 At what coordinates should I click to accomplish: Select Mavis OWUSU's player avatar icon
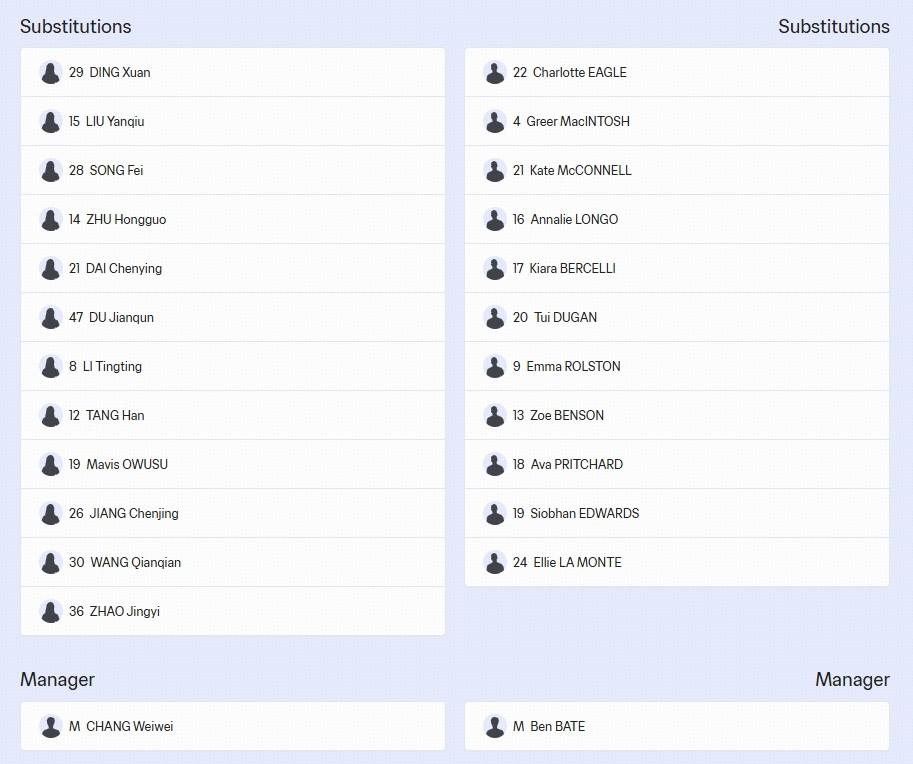(51, 465)
